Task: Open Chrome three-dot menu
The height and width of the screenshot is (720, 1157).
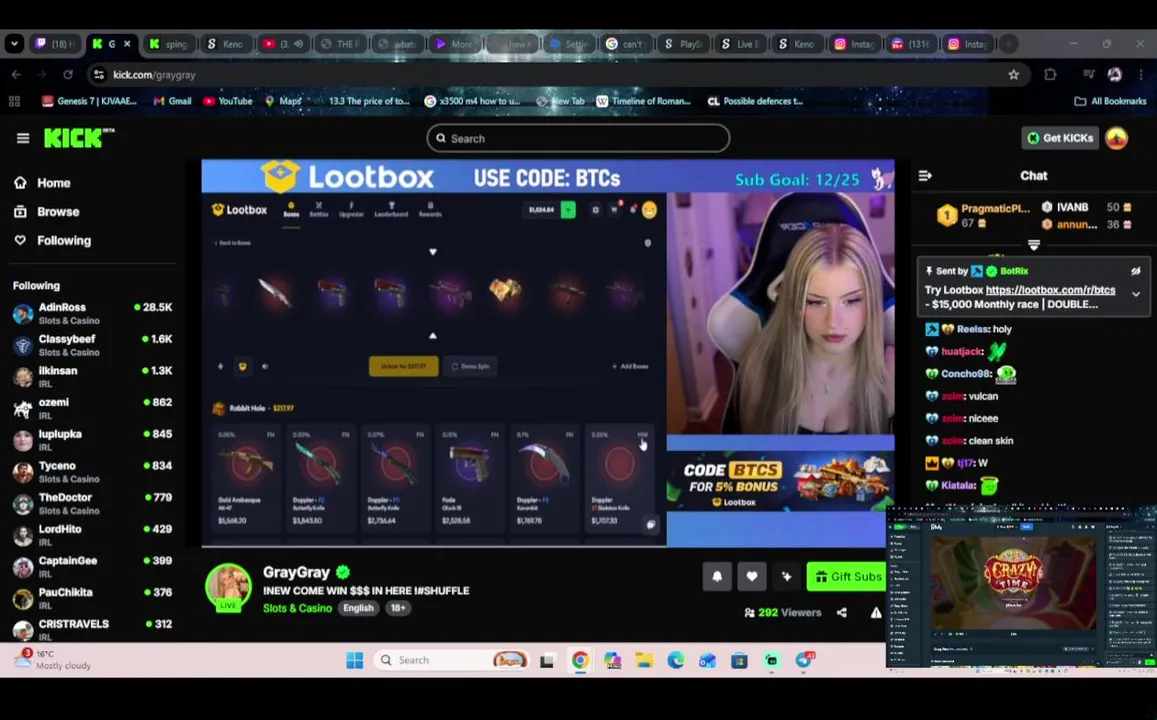Action: tap(1142, 75)
